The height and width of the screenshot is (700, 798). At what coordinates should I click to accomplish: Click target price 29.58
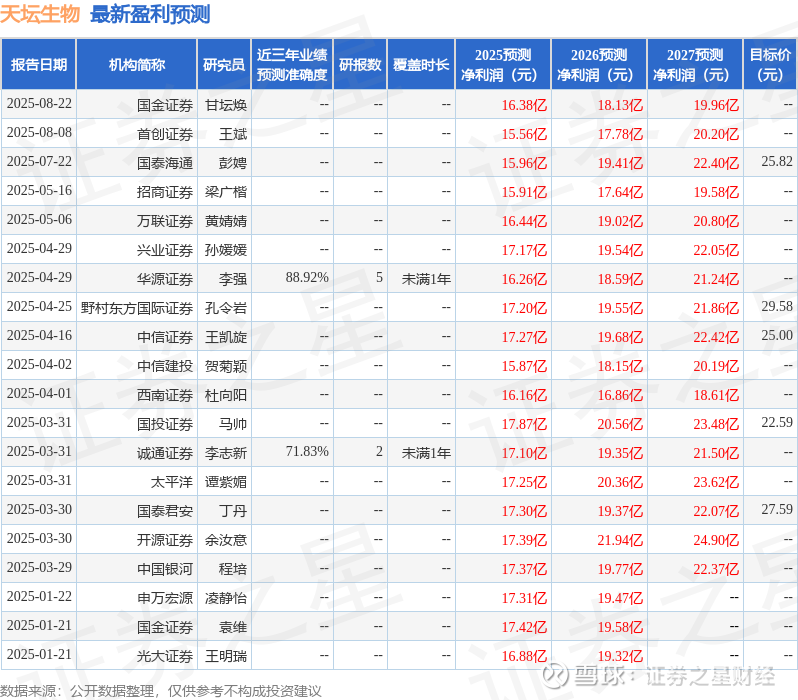tap(777, 306)
